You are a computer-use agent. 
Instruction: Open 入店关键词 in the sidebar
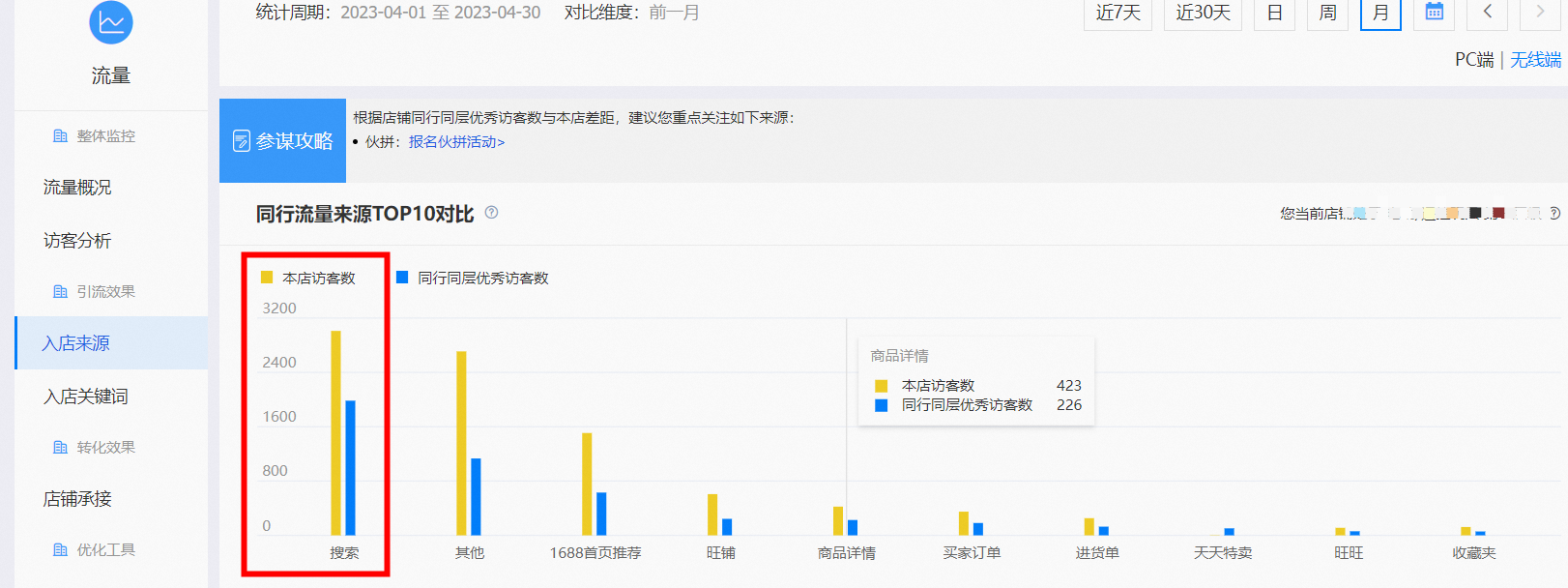coord(86,397)
